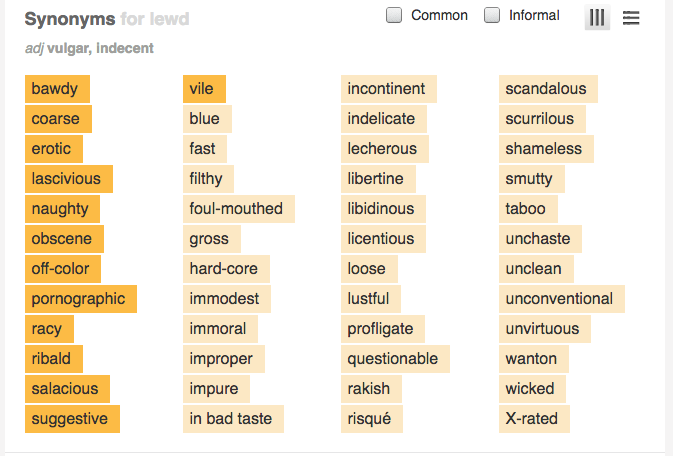The height and width of the screenshot is (456, 673).
Task: Select the synonym "wanton"
Action: (x=534, y=359)
